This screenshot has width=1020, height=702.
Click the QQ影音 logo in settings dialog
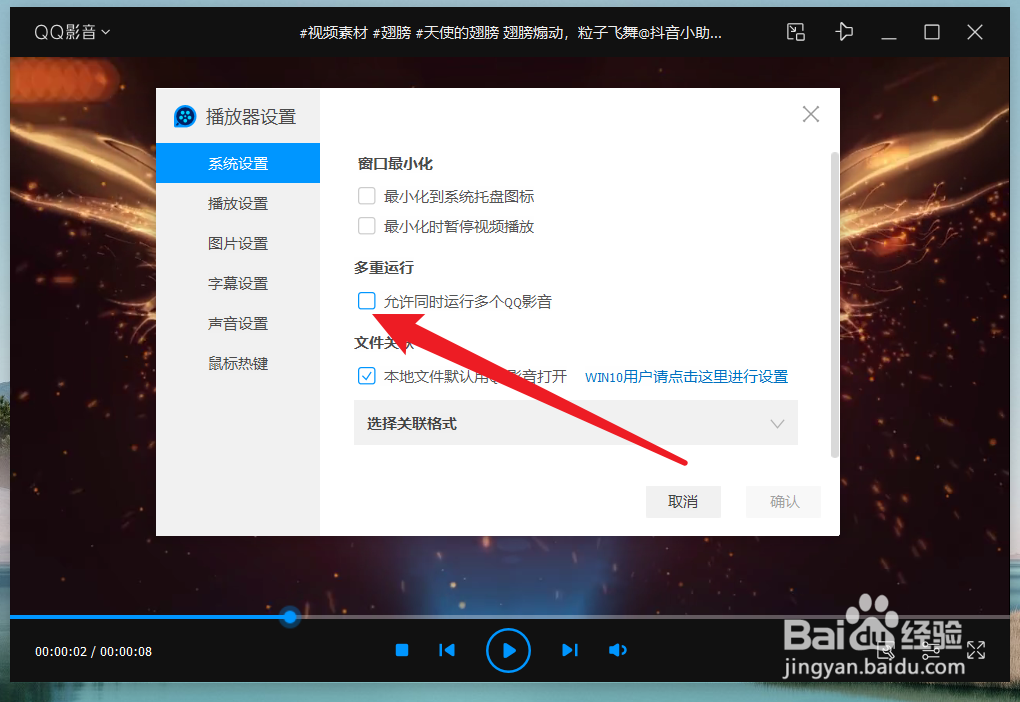pos(185,116)
